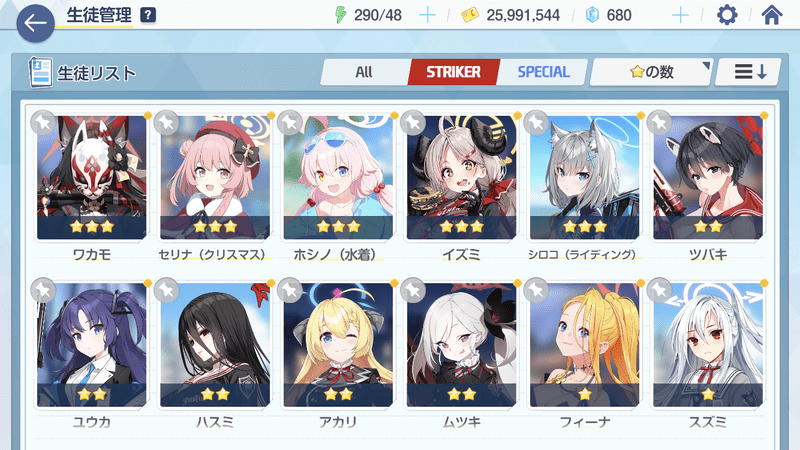Switch to the All tab
This screenshot has height=450, width=800.
click(364, 72)
